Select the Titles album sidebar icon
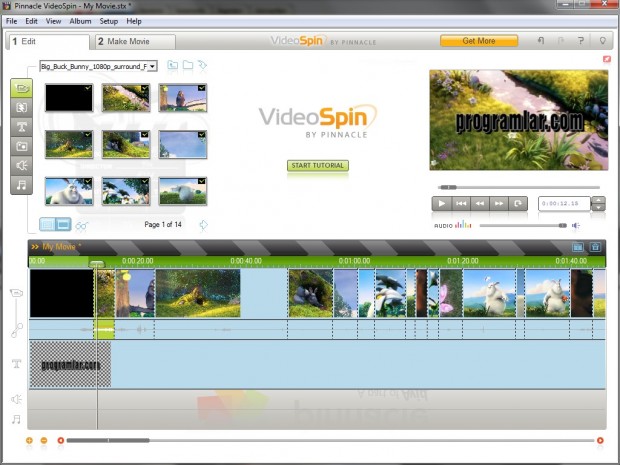This screenshot has width=620, height=465. point(21,127)
